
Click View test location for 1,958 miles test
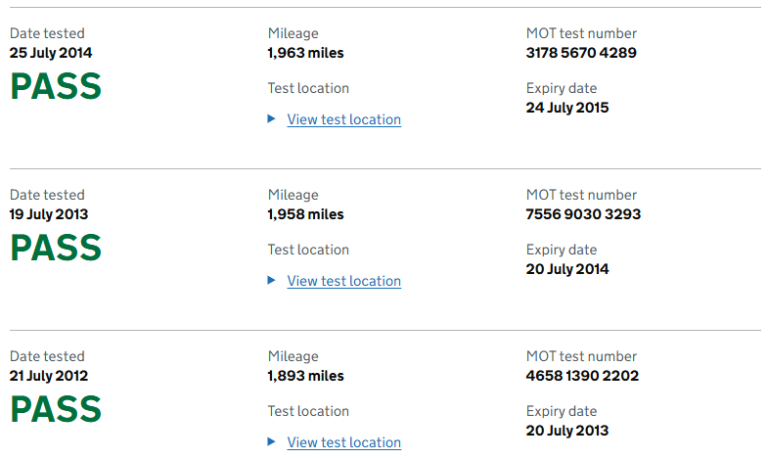pyautogui.click(x=344, y=281)
